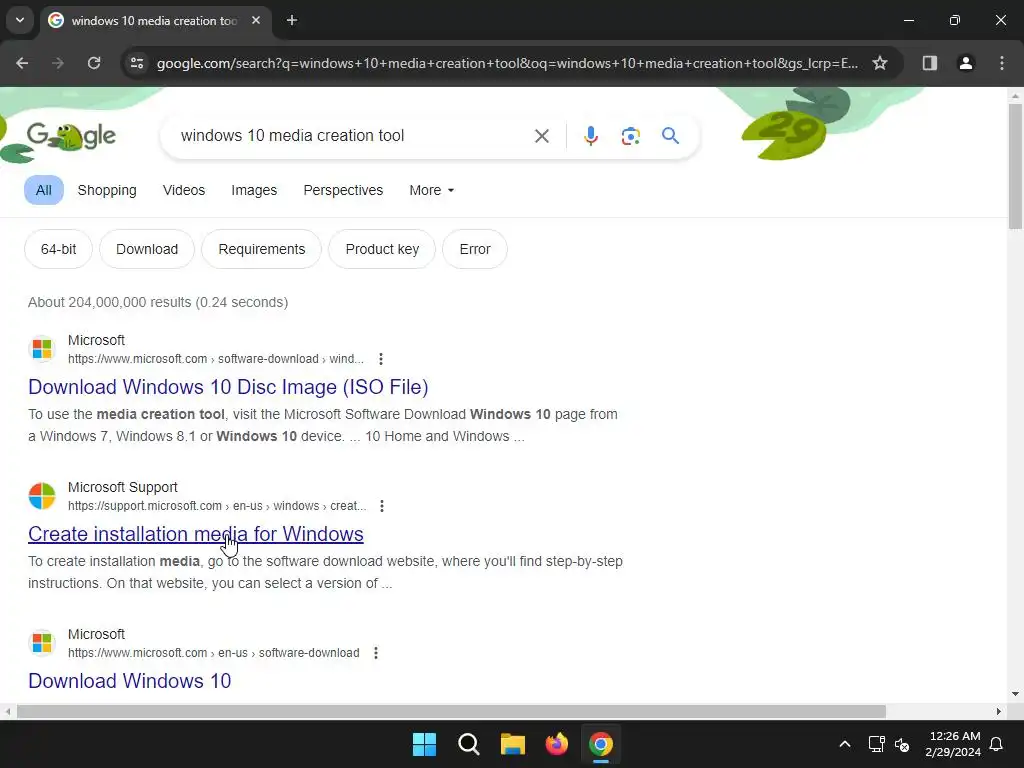
Task: Open Chrome side panel
Action: pyautogui.click(x=930, y=63)
